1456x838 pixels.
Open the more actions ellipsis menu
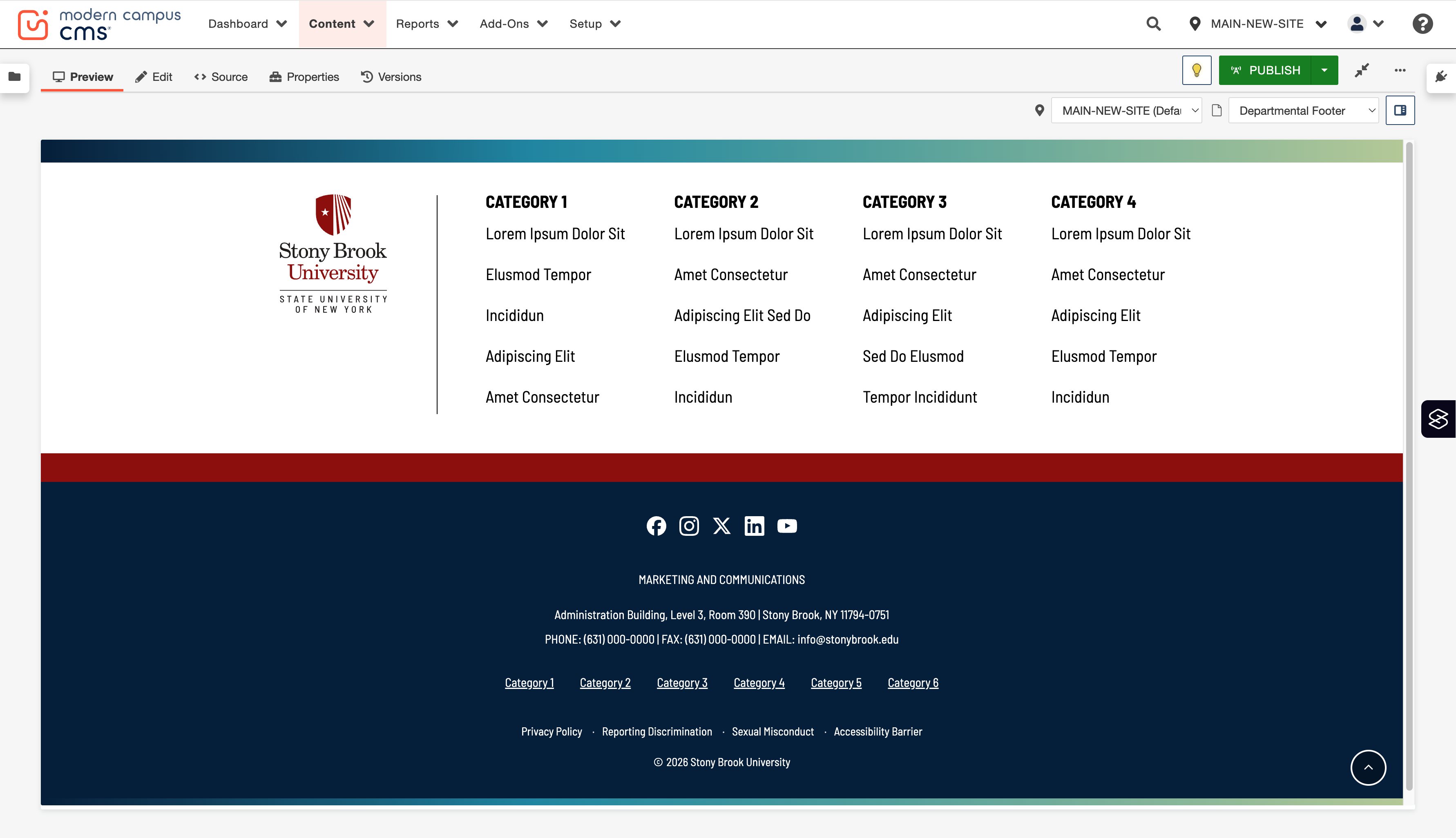pyautogui.click(x=1400, y=70)
